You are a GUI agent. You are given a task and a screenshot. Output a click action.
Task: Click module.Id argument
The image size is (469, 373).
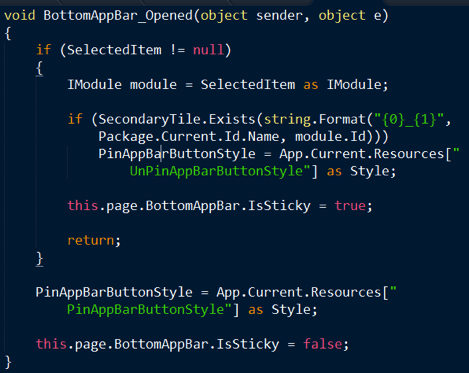coord(330,137)
